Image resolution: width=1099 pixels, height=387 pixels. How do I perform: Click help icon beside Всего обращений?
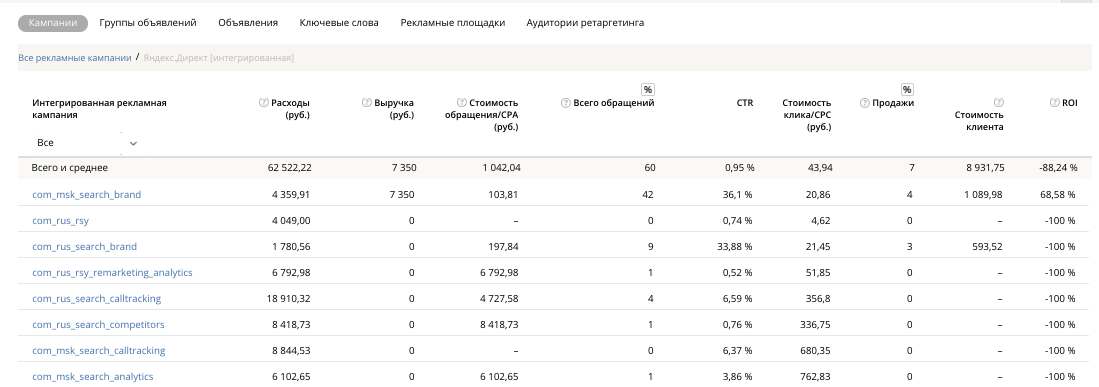click(565, 103)
